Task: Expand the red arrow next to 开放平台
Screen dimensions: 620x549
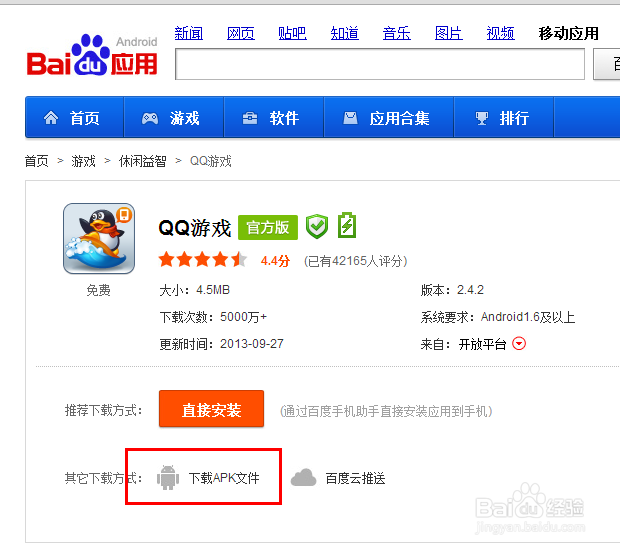Action: [519, 343]
